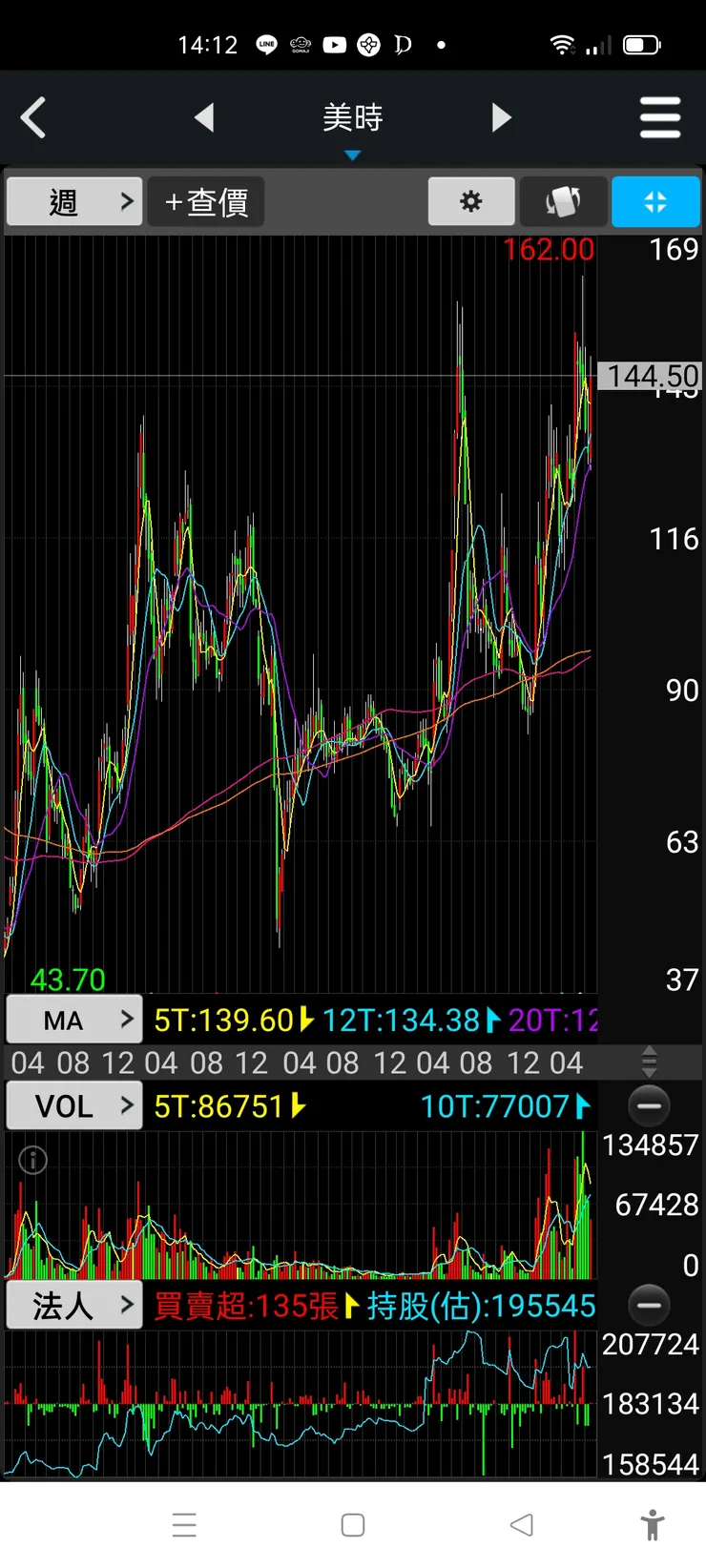The height and width of the screenshot is (1568, 706).
Task: Select the 20T moving average value
Action: point(552,1021)
